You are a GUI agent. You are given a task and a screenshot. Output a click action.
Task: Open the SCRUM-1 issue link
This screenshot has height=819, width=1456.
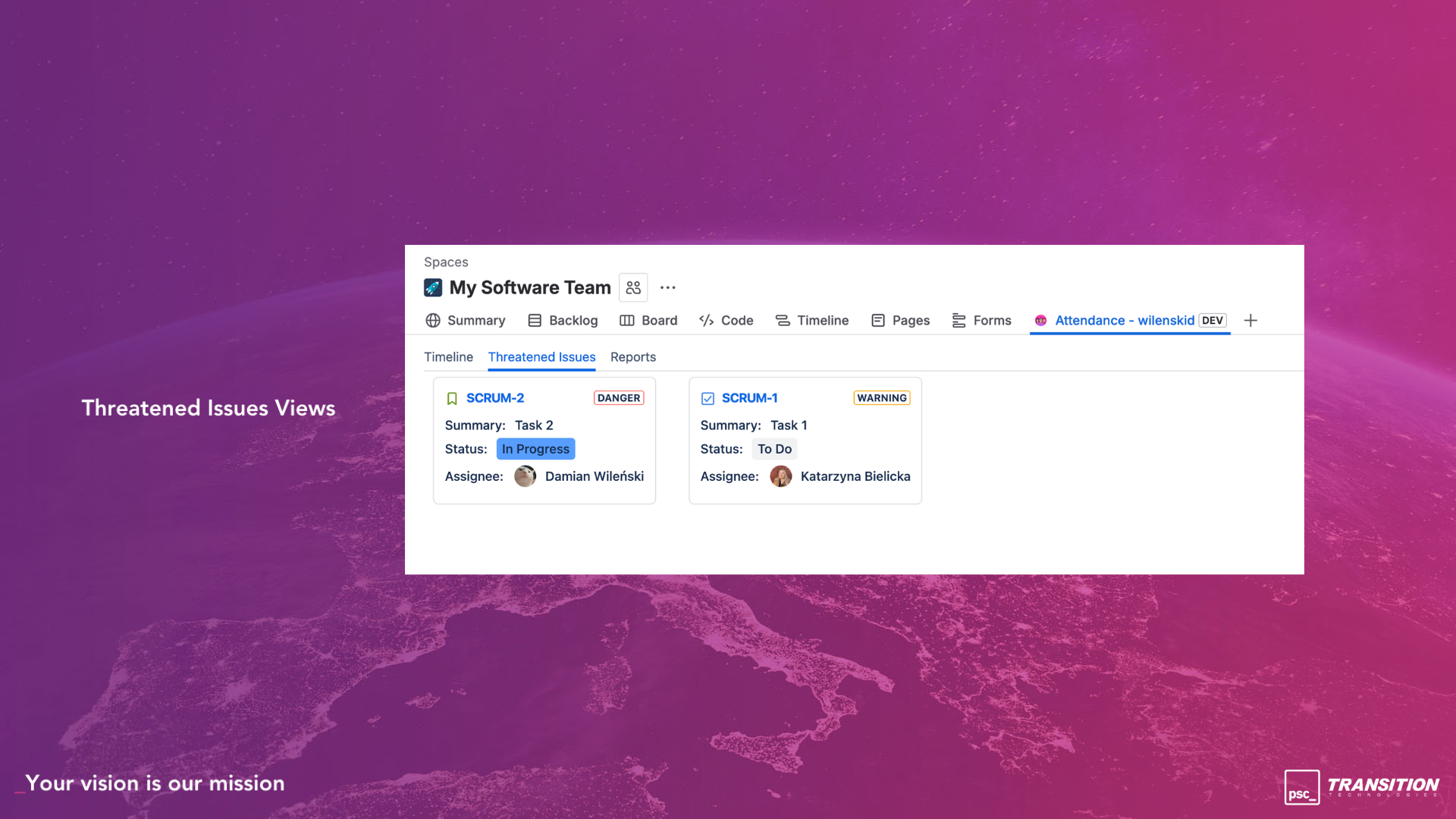[749, 397]
